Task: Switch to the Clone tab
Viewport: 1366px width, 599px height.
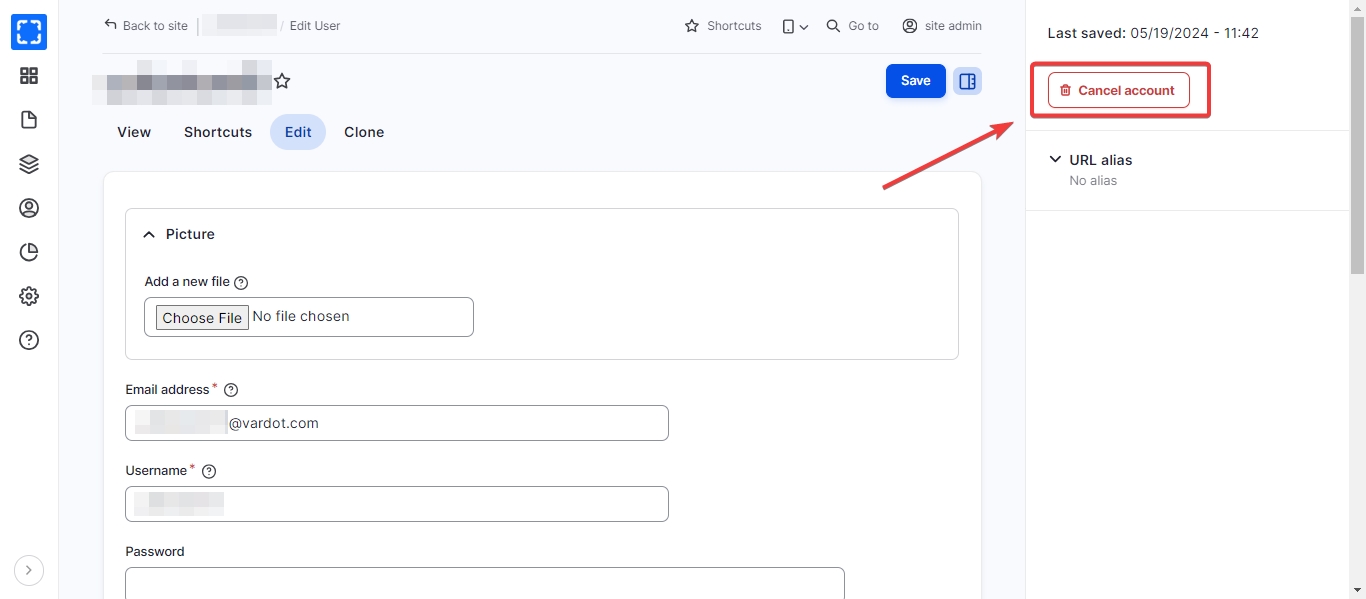Action: pos(364,132)
